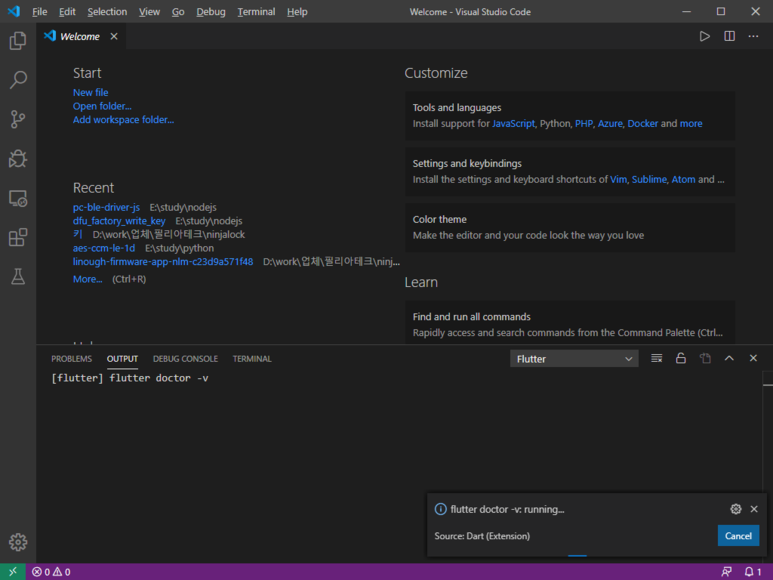Open the Flutter output channel dropdown
Screen dimensions: 773x580
click(574, 359)
